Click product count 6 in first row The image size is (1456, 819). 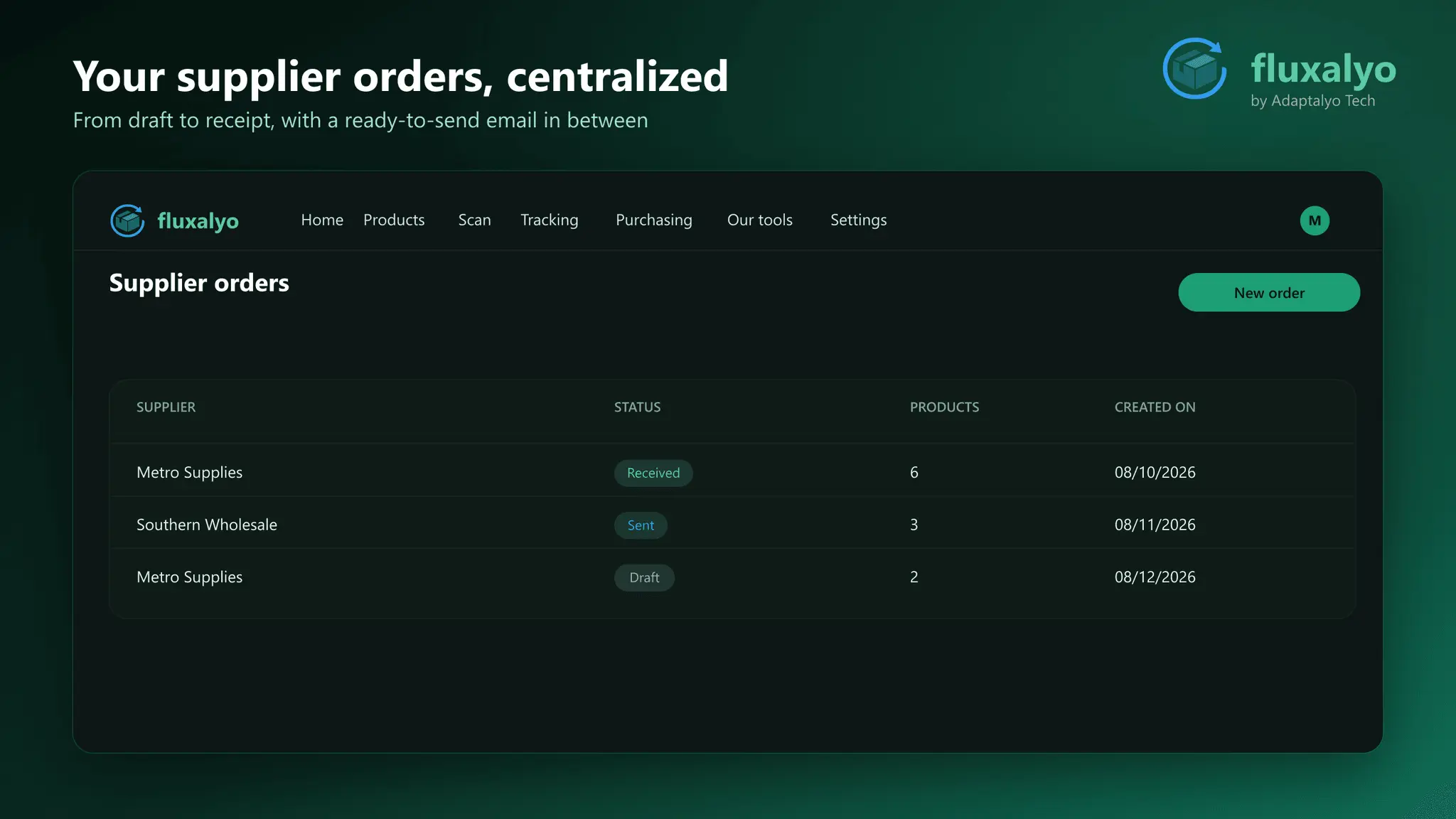pos(914,472)
